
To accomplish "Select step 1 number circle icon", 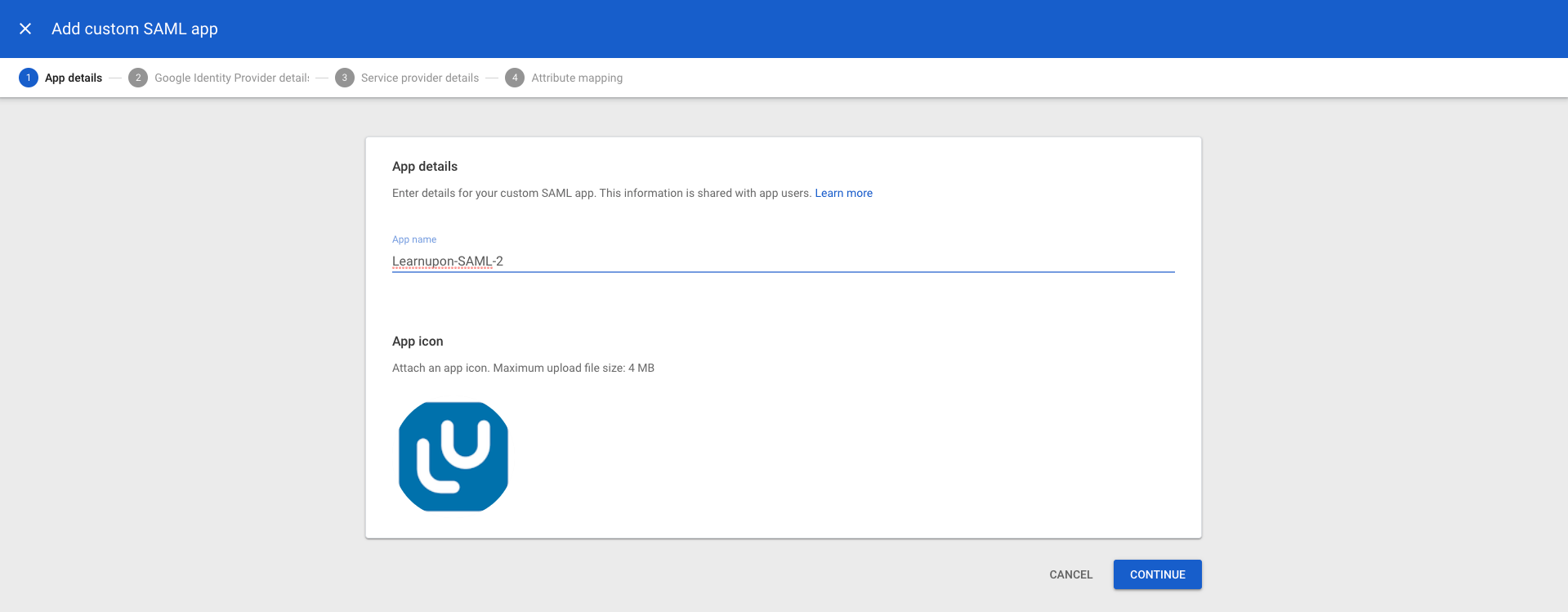I will click(29, 78).
